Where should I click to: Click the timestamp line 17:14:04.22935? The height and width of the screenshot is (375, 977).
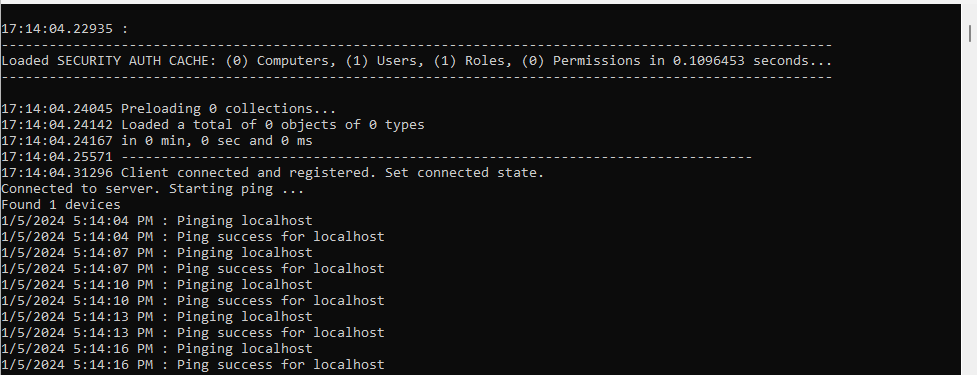[x=65, y=29]
